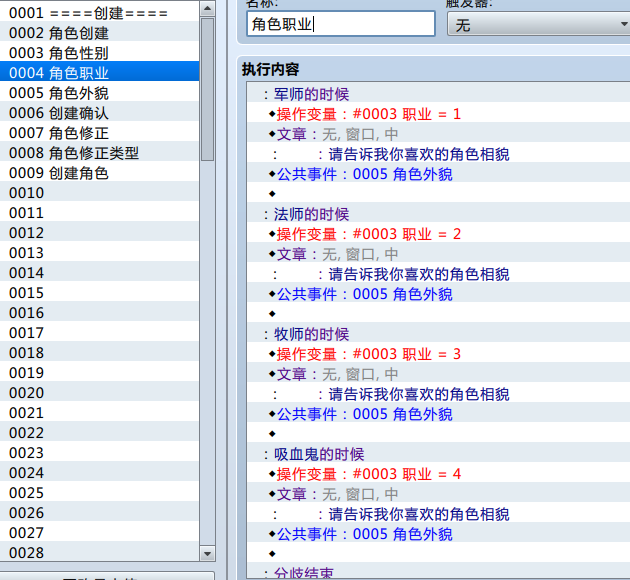
Task: Select empty event slot 0028
Action: [99, 553]
